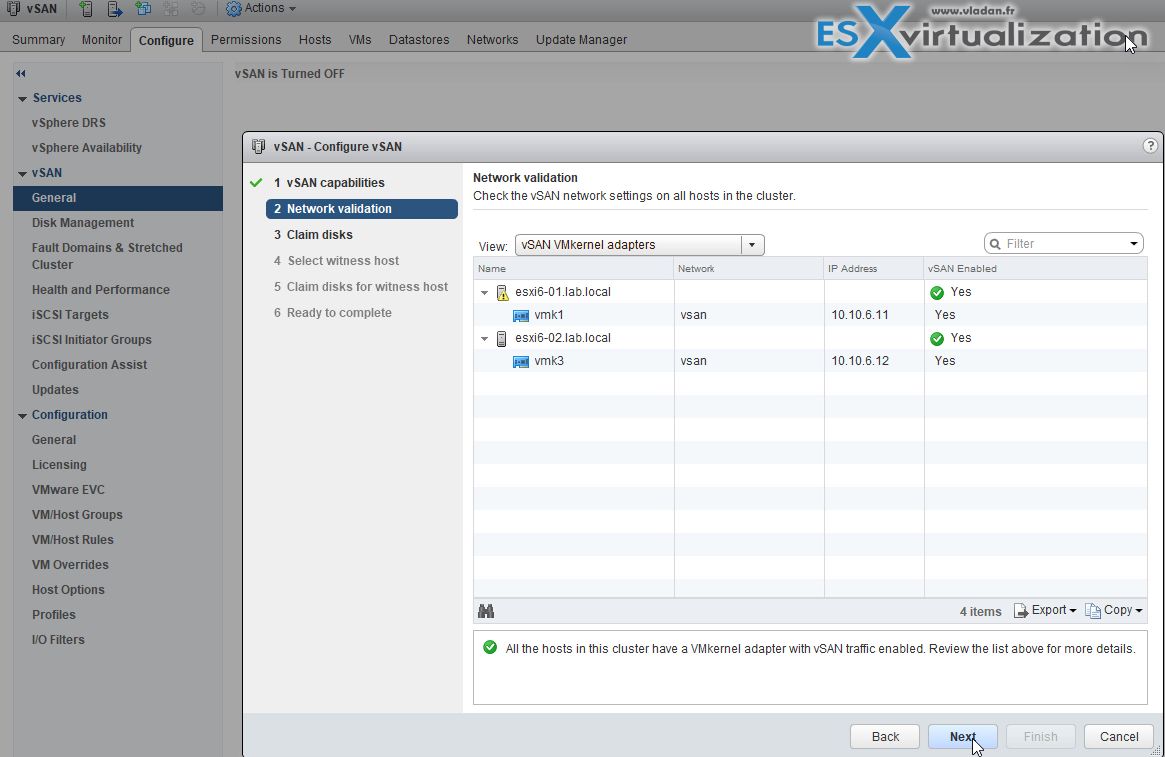Click the Next button
The width and height of the screenshot is (1165, 757).
tap(962, 736)
